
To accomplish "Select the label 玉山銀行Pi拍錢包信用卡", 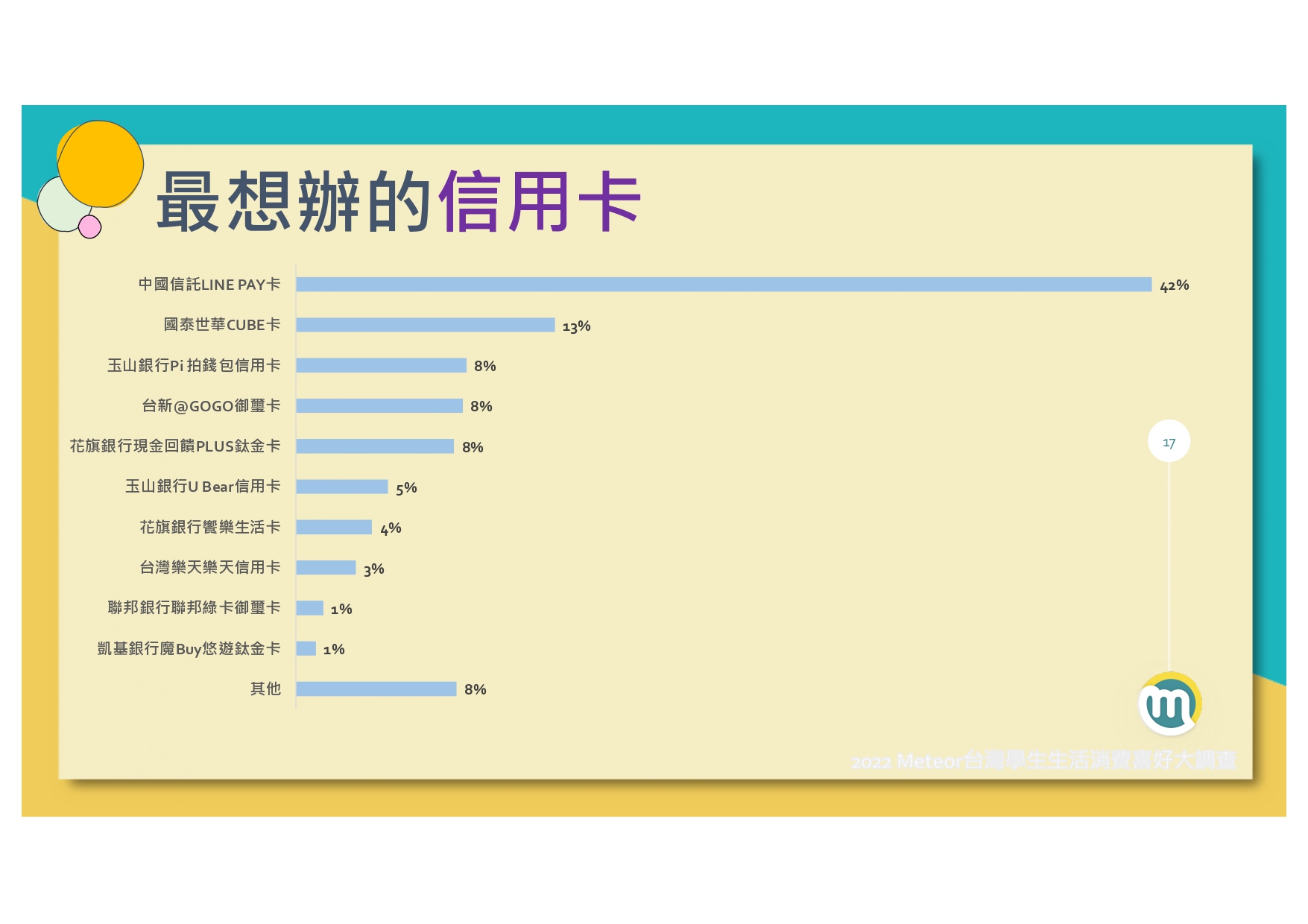I will tap(194, 365).
